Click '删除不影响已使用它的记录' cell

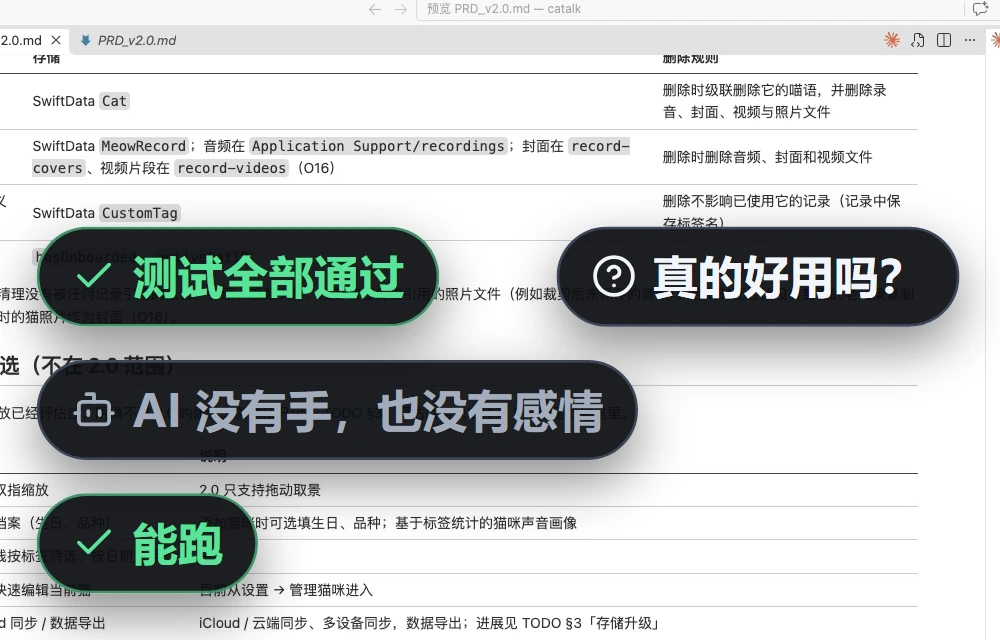click(x=781, y=212)
